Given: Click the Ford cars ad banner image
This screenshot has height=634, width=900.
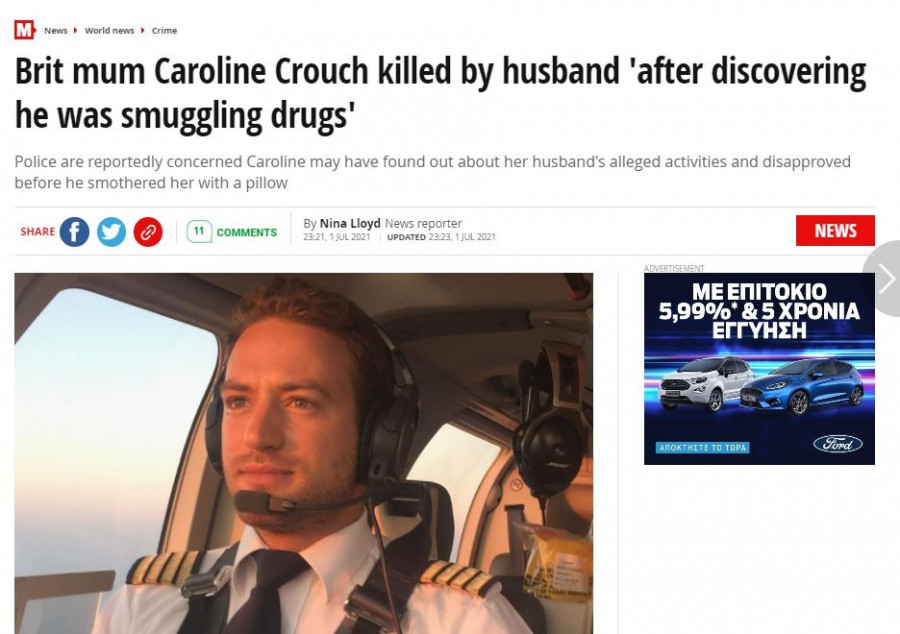Looking at the screenshot, I should (x=759, y=369).
